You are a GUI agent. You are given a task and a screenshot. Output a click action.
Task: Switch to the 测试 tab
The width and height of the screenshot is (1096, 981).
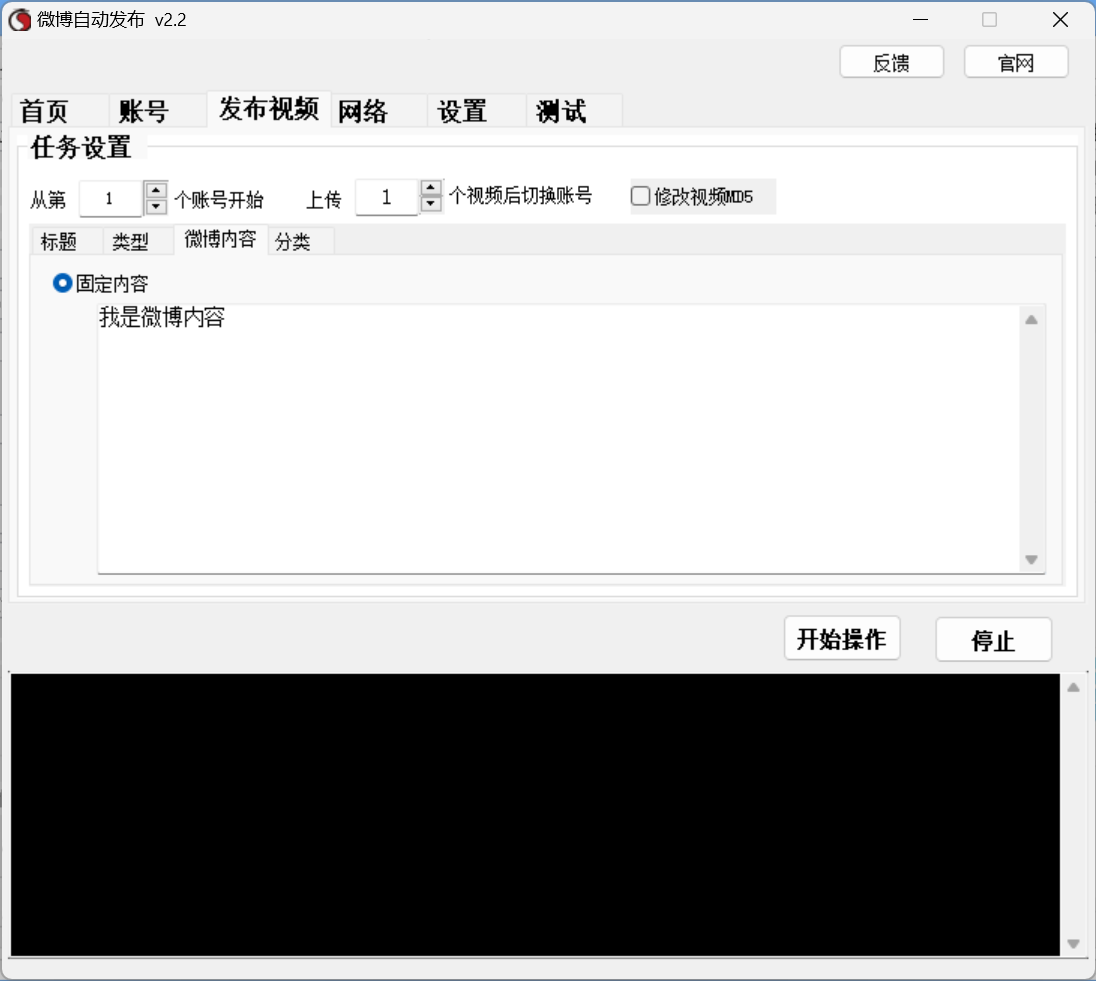coord(561,111)
